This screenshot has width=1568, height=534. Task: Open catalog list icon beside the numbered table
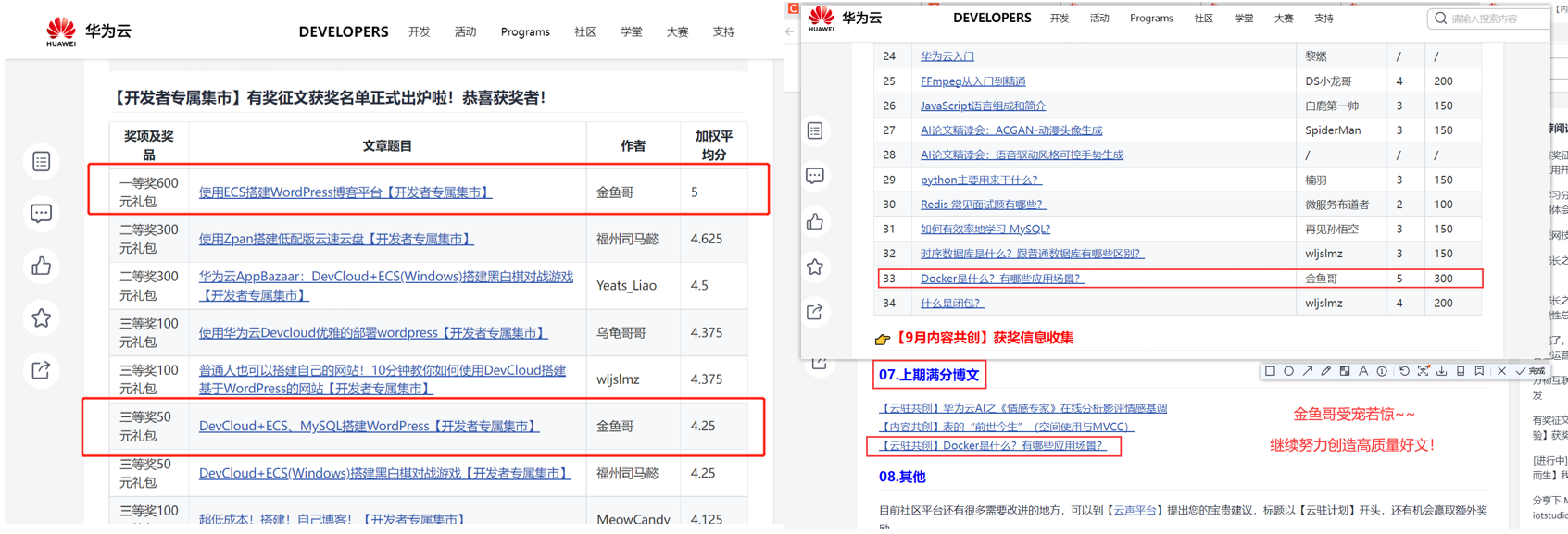pos(815,130)
